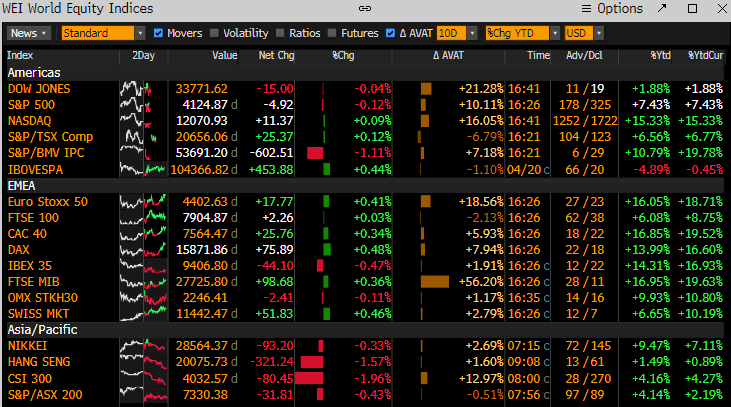This screenshot has height=407, width=731.
Task: Expand the Standard view dropdown
Action: coord(140,33)
